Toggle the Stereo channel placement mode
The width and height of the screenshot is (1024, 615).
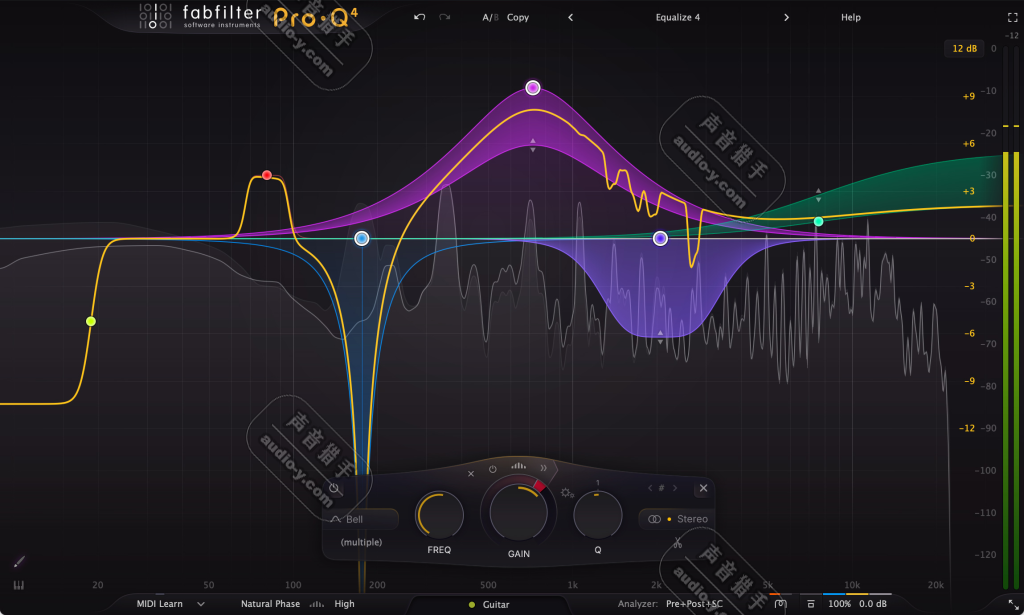point(678,519)
